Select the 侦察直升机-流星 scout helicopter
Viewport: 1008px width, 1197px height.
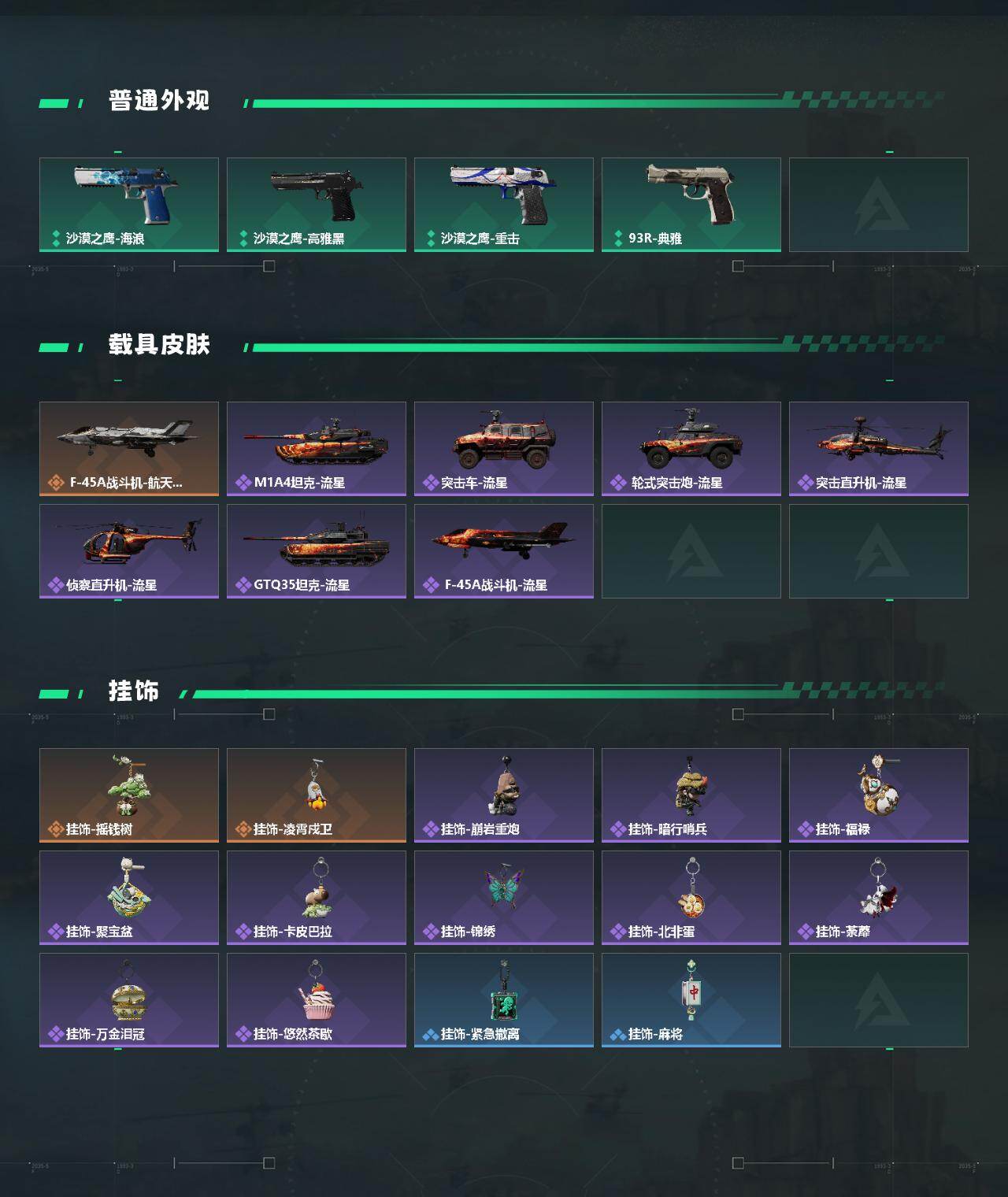pyautogui.click(x=129, y=551)
